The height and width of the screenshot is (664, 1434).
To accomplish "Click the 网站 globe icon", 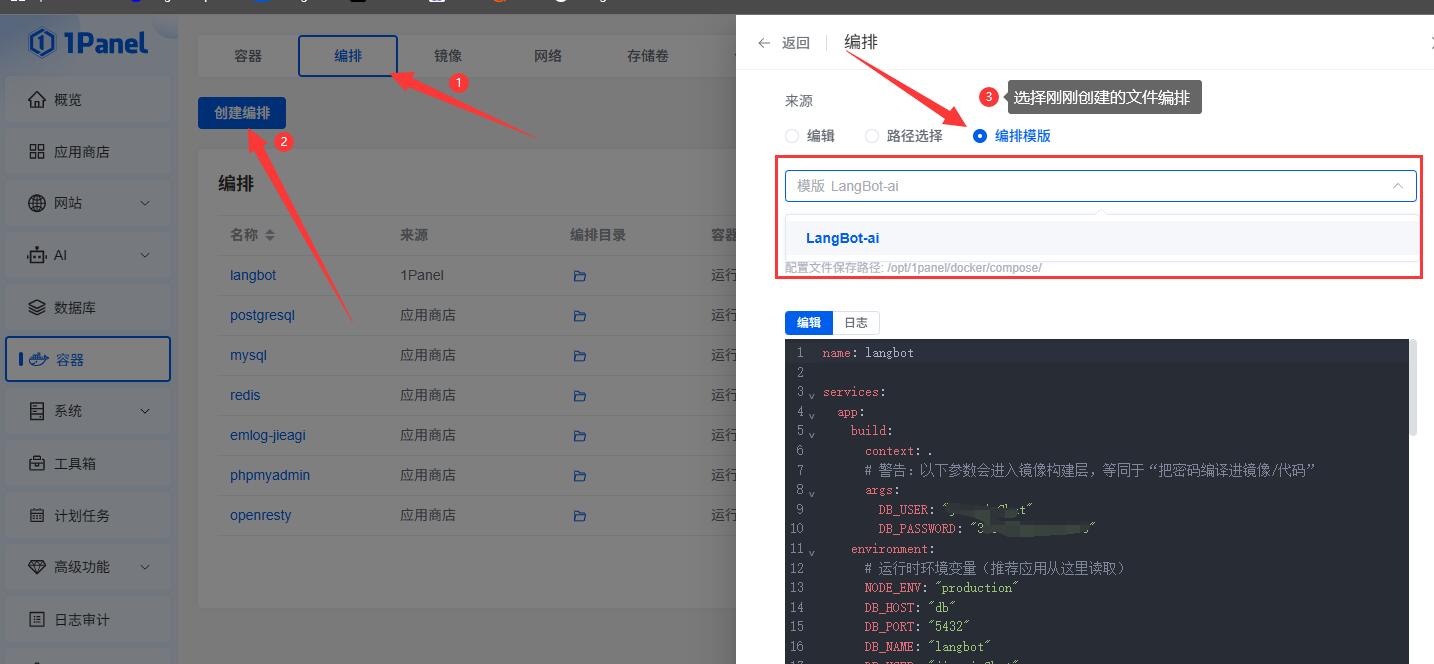I will 37,203.
